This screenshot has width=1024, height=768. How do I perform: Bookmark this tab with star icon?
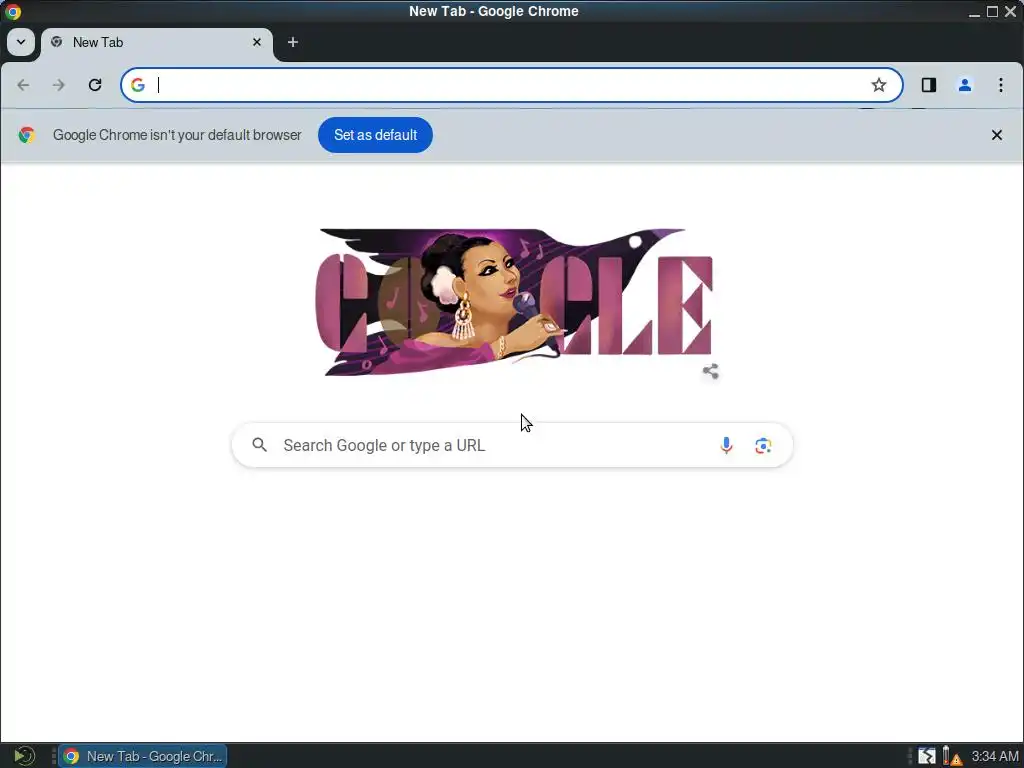click(x=878, y=85)
